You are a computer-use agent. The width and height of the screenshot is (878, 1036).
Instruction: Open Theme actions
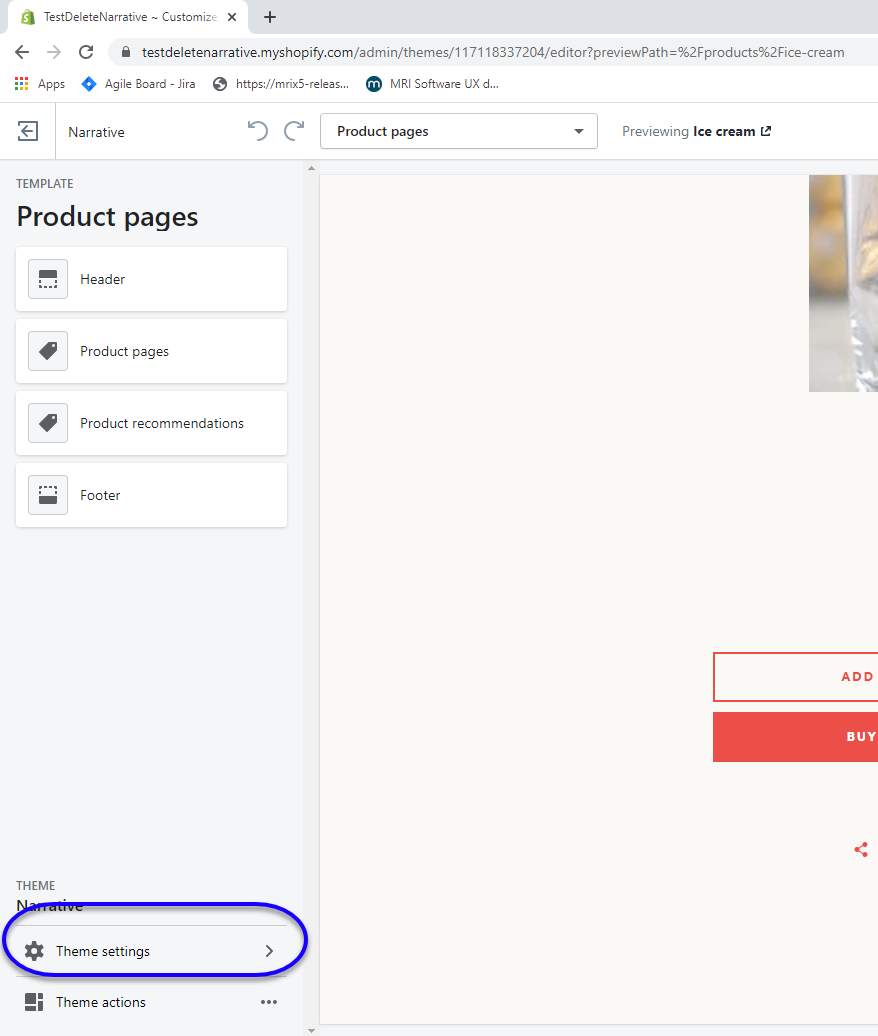[x=151, y=1002]
